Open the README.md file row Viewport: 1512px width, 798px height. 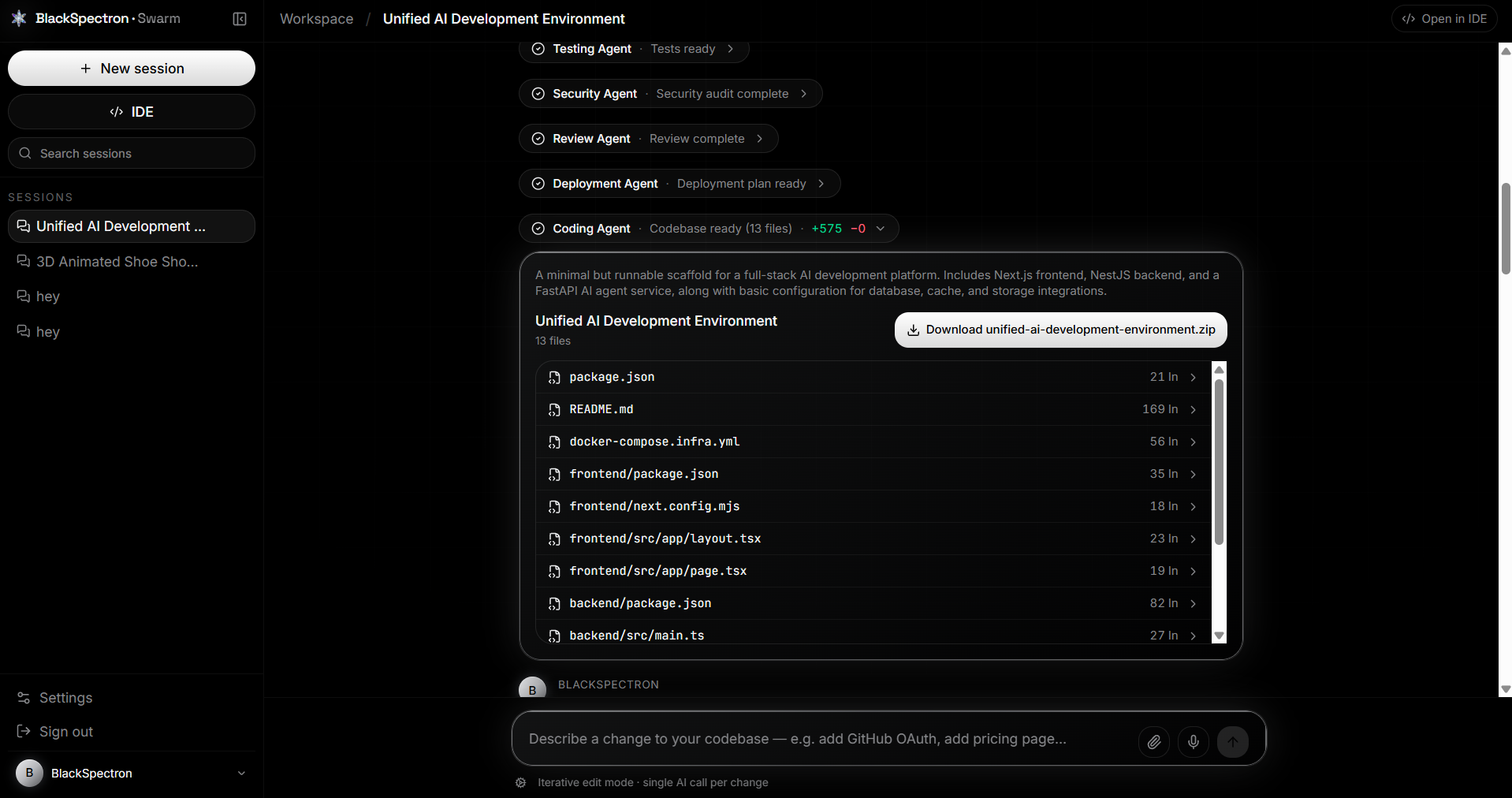[x=873, y=409]
